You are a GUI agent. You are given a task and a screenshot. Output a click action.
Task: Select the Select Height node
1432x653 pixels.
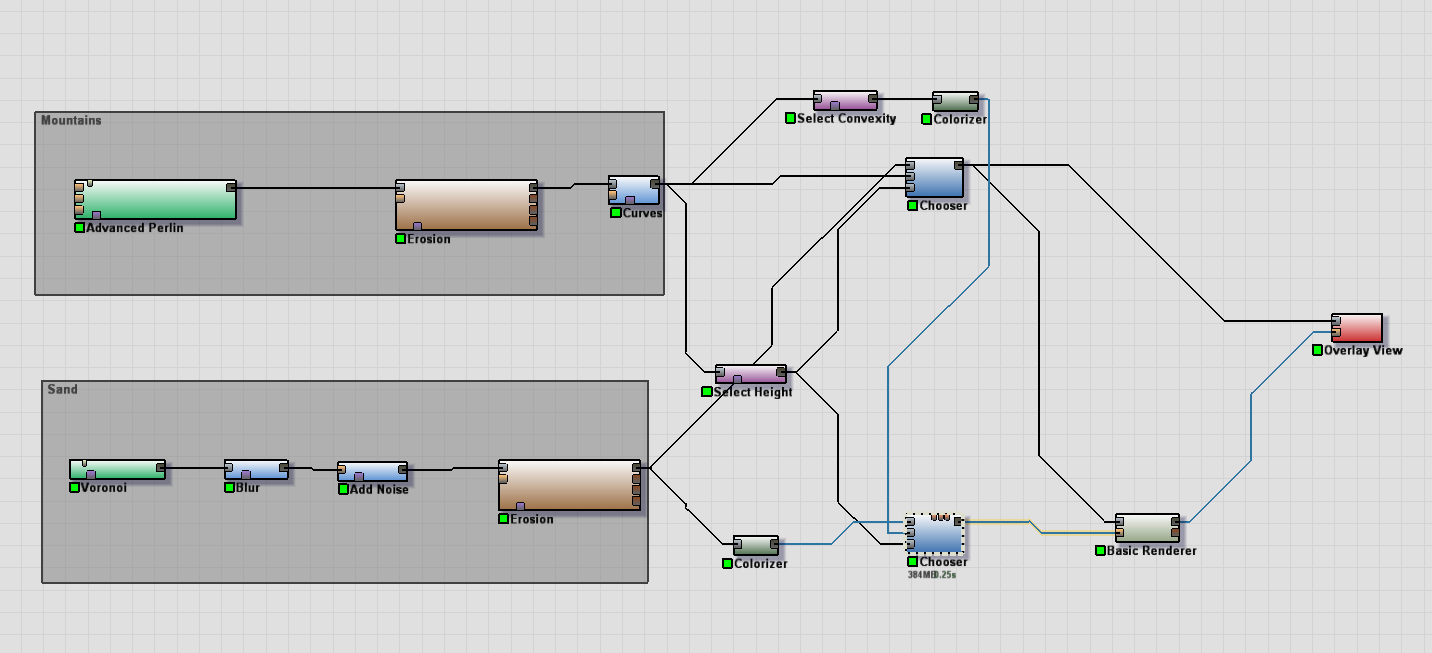point(751,374)
